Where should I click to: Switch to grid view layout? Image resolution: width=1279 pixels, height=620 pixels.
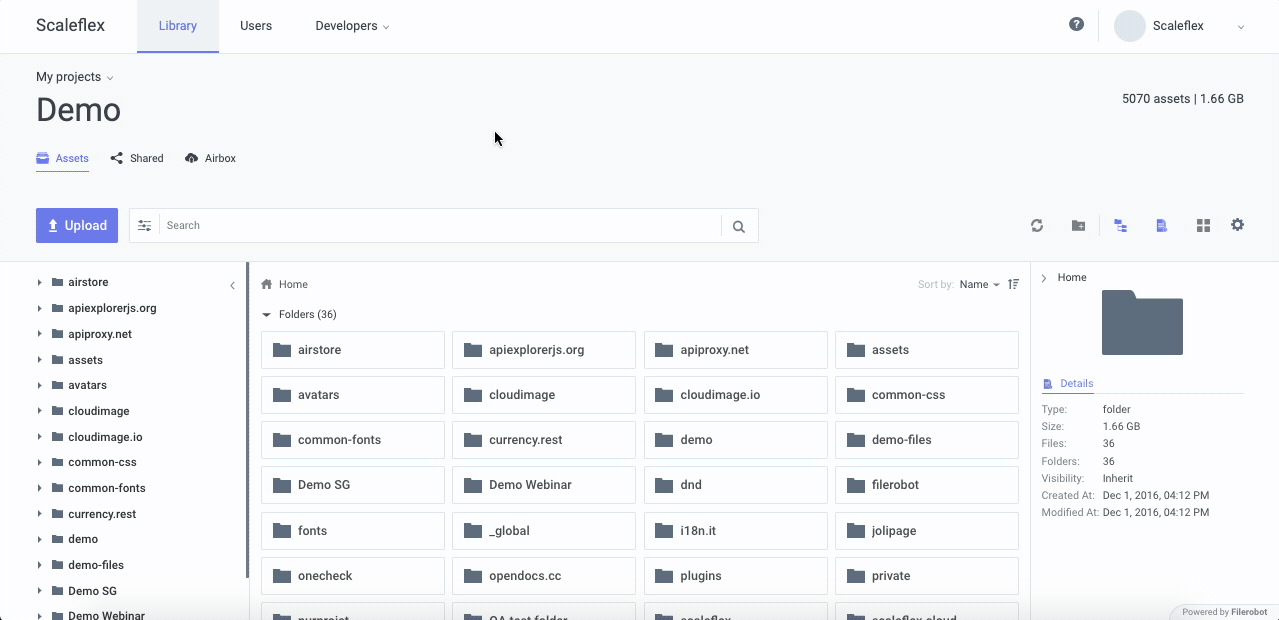tap(1203, 226)
